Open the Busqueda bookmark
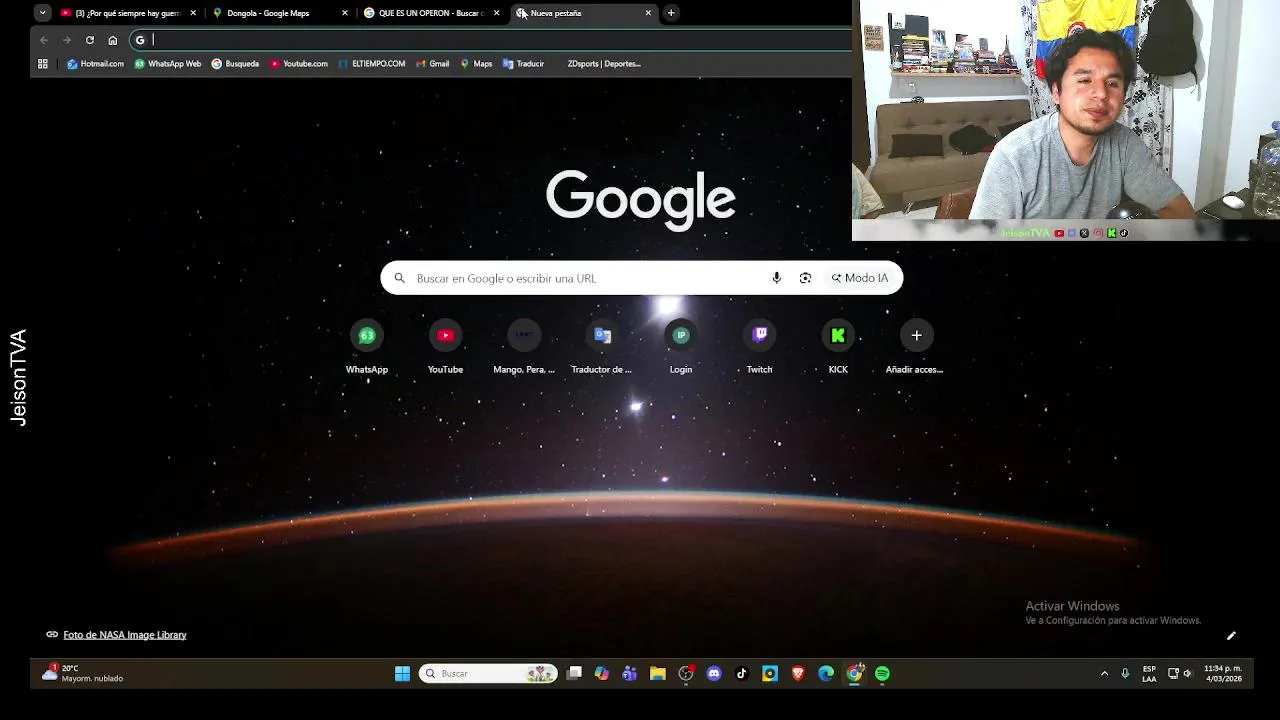 click(x=235, y=64)
